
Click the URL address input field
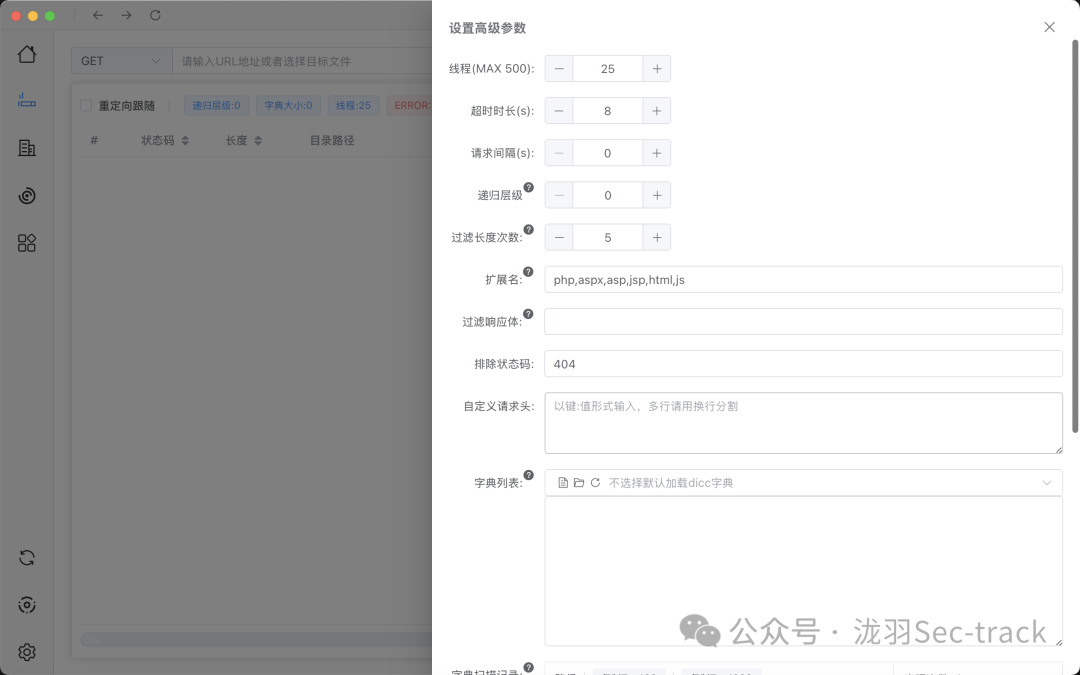tap(303, 61)
